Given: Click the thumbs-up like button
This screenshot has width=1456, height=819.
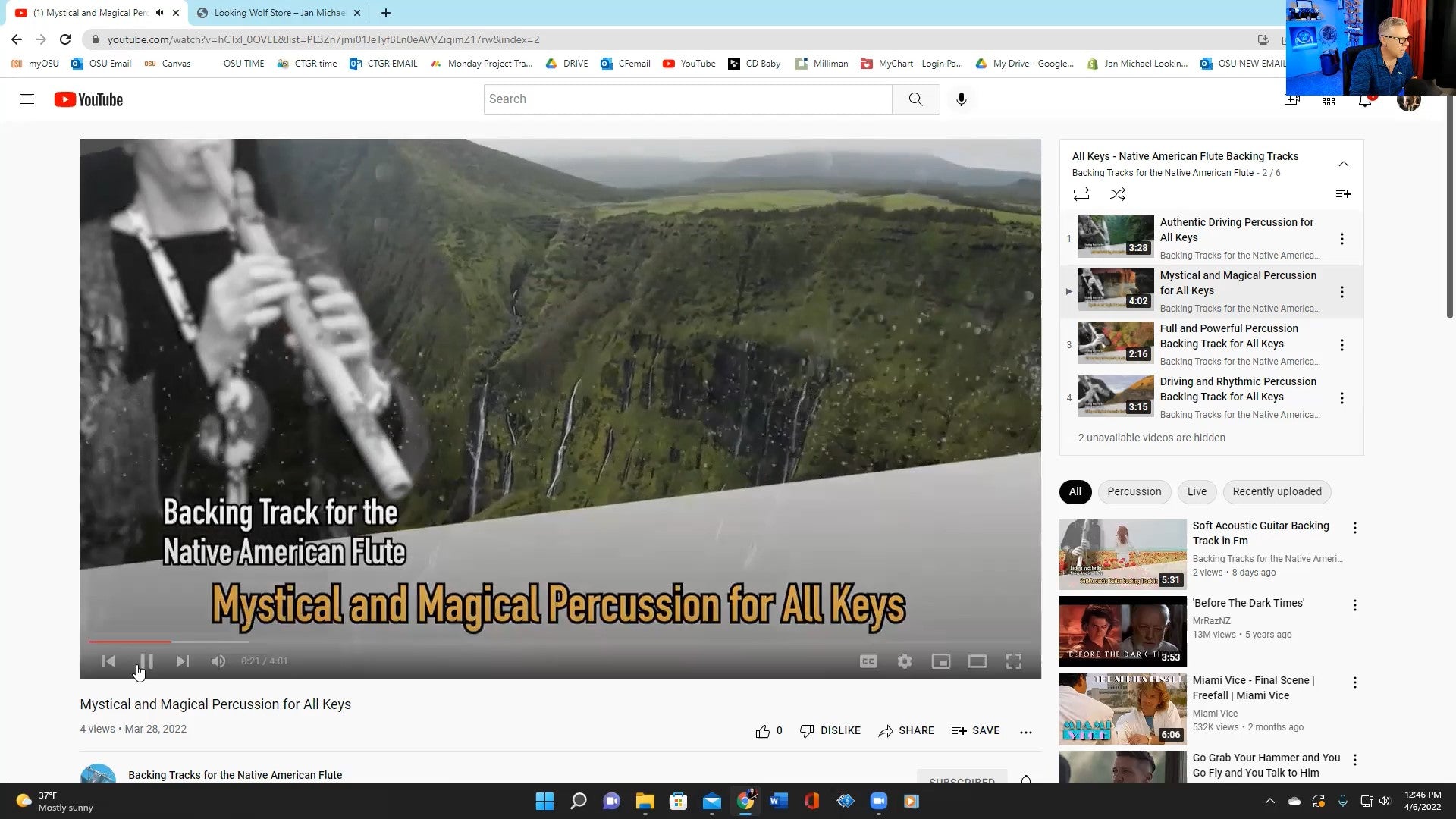Looking at the screenshot, I should [762, 731].
